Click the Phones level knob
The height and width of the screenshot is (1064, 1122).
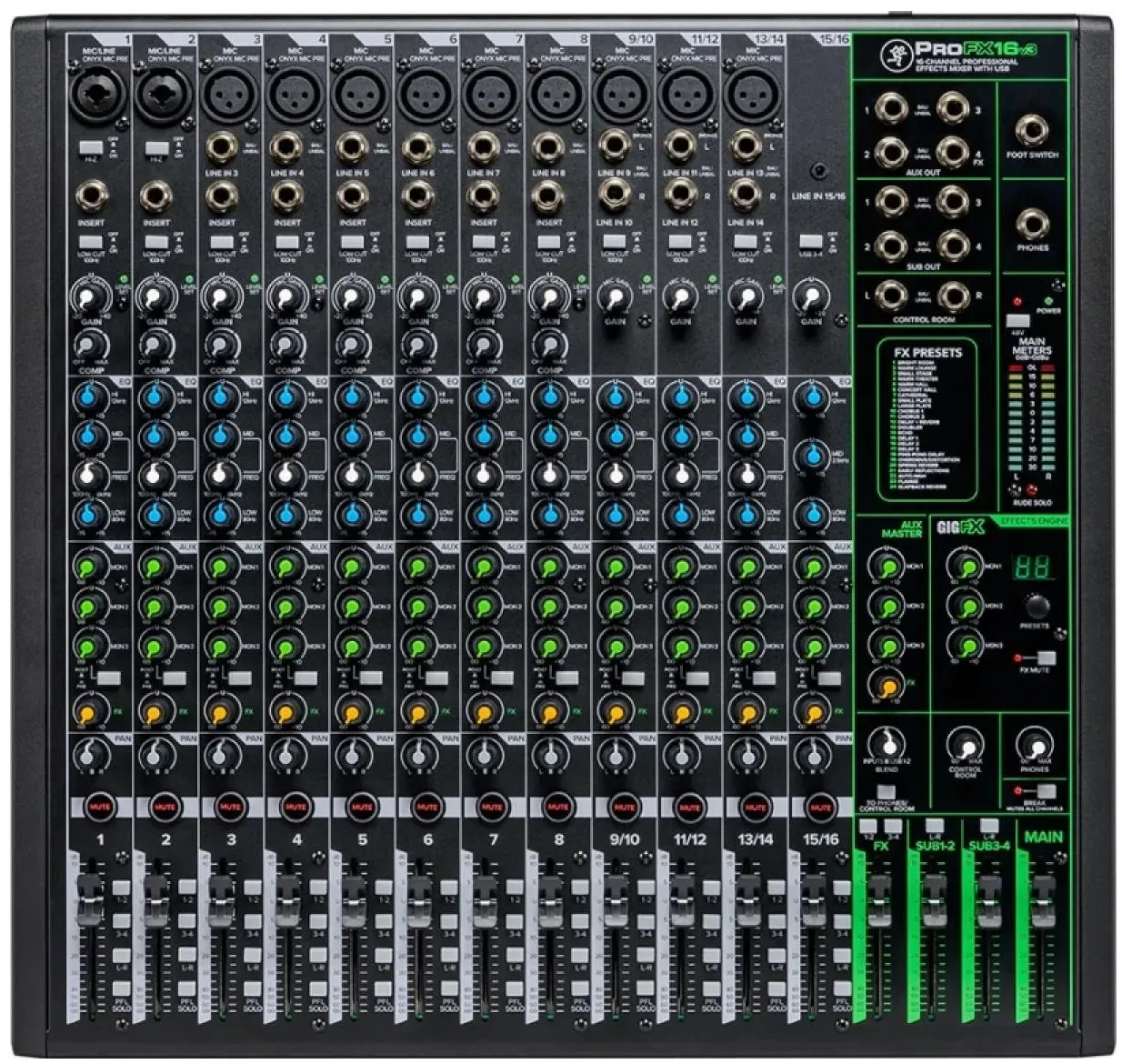pyautogui.click(x=1033, y=745)
